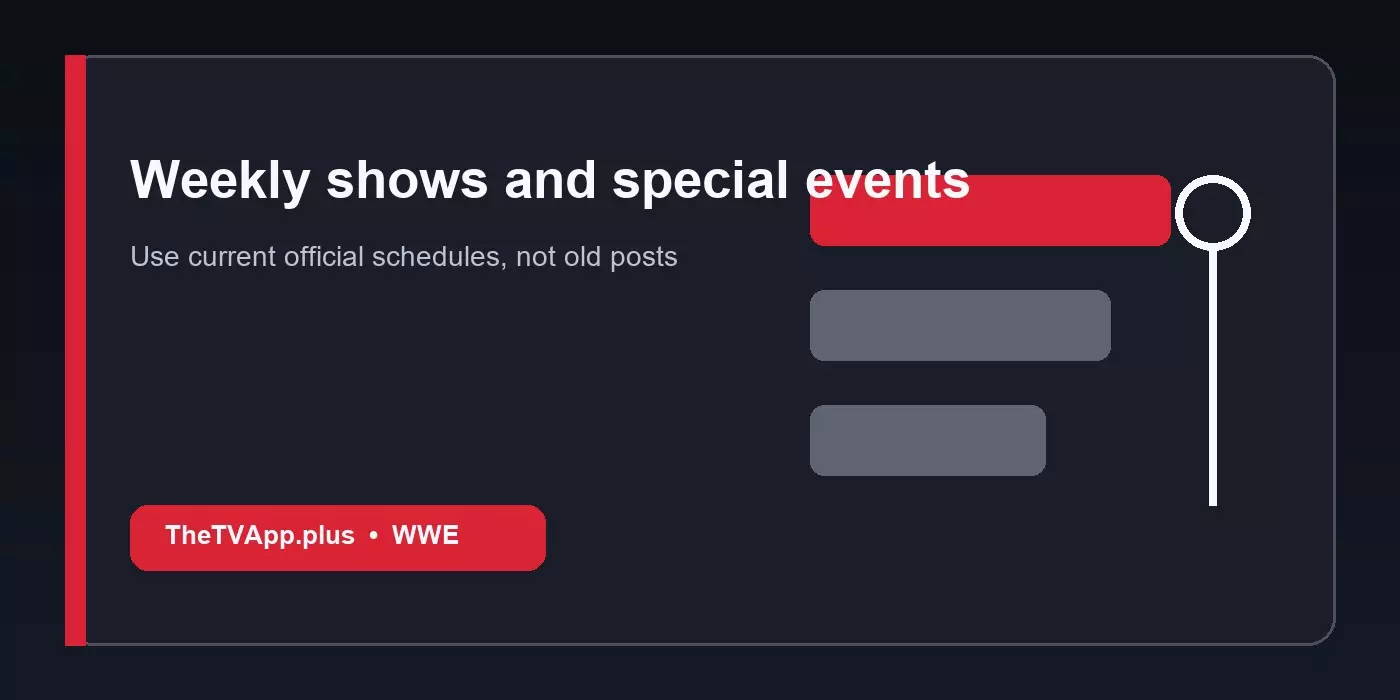This screenshot has height=700, width=1400.
Task: Open the TheTVApp.plus • WWE red badge
Action: click(x=338, y=538)
